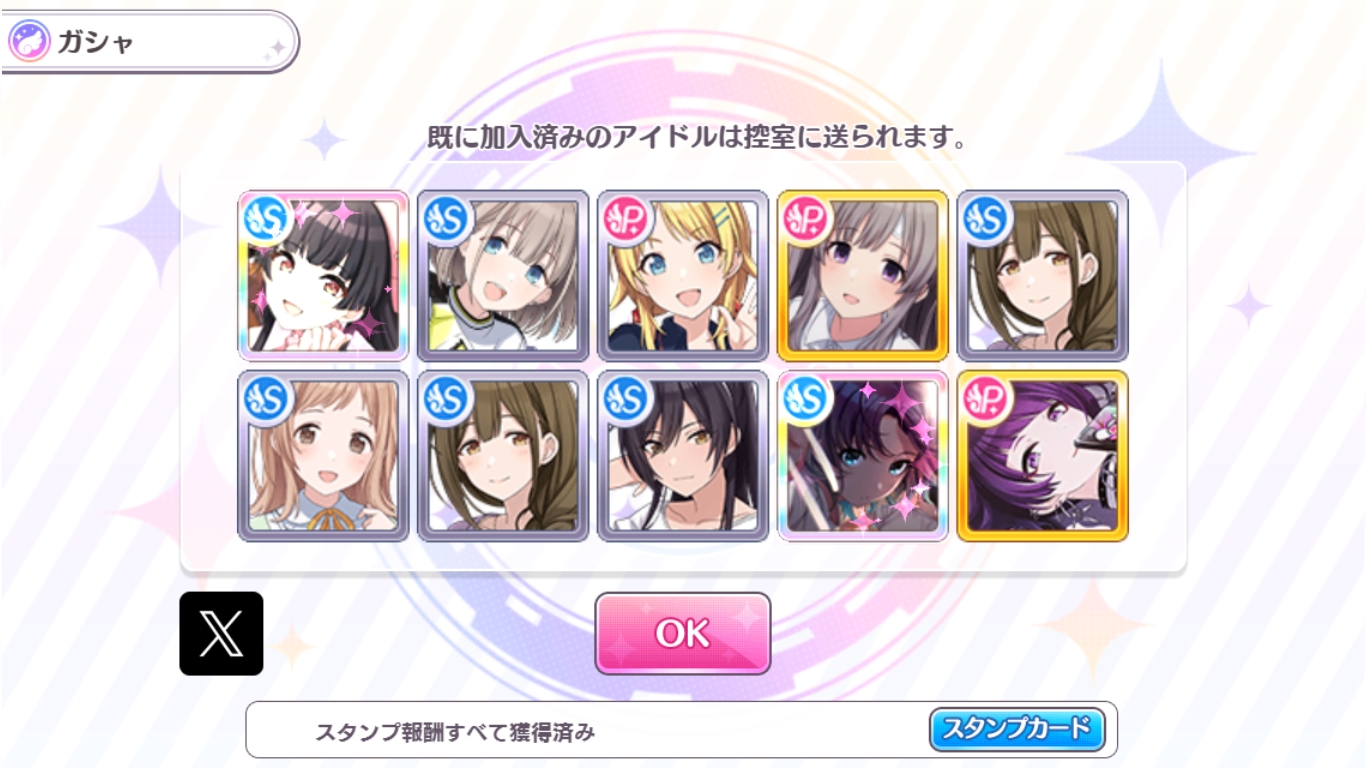Screen dimensions: 1366x768
Task: Select the gold-framed silver-haired idol card
Action: click(x=863, y=275)
